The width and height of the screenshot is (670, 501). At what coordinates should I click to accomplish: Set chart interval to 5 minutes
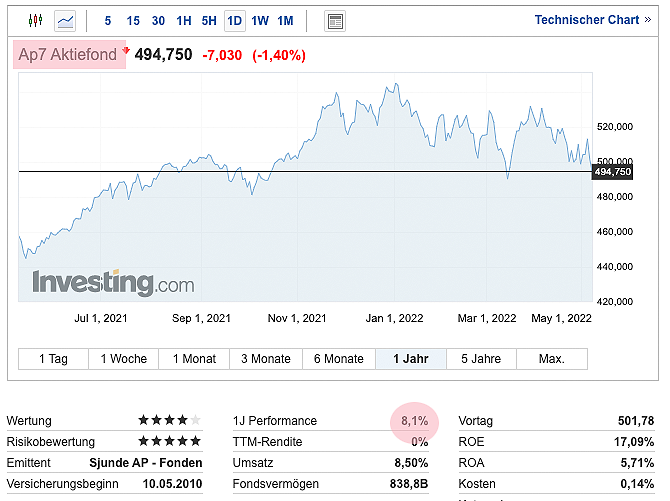tap(108, 20)
